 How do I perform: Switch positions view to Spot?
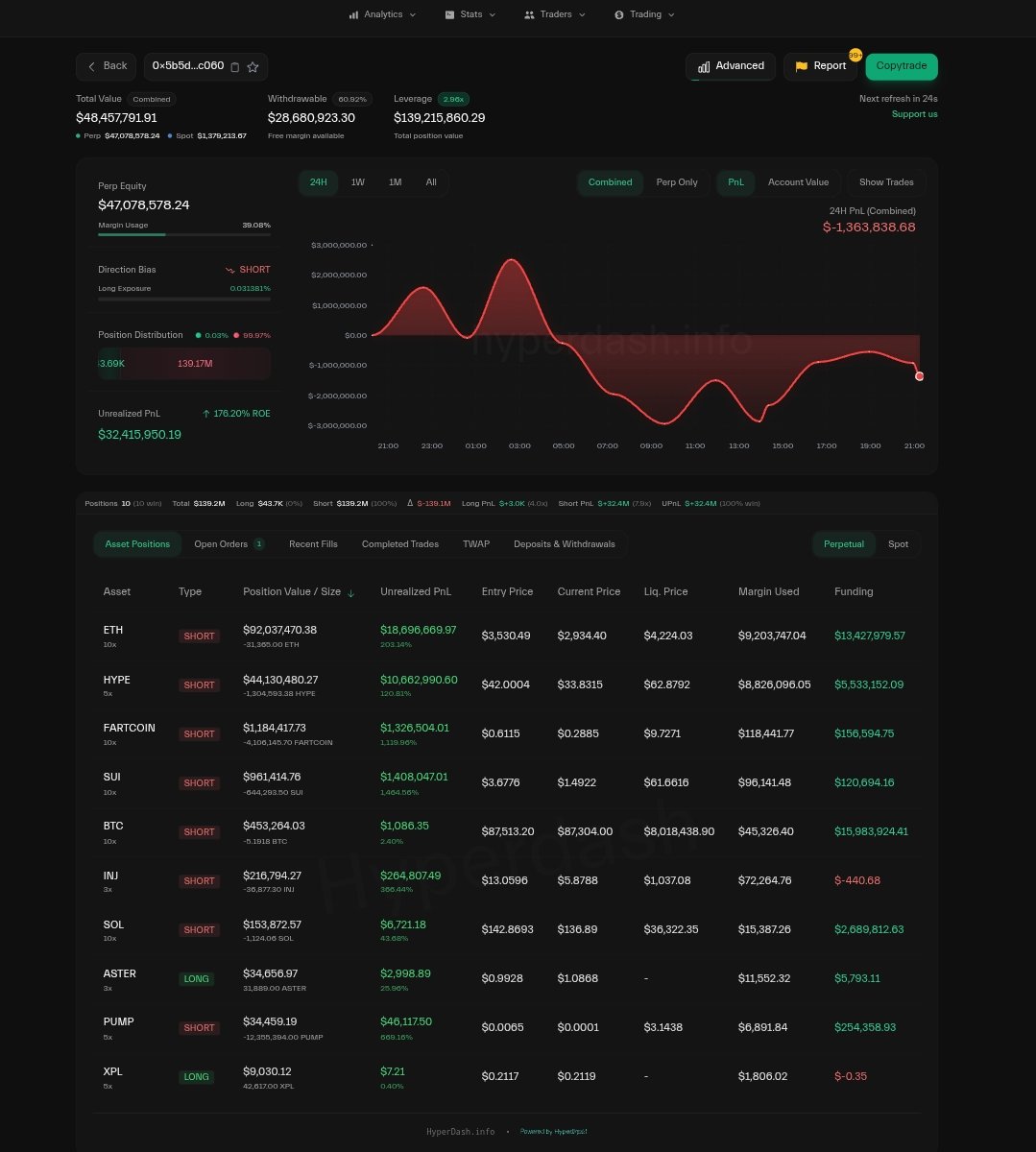coord(898,544)
